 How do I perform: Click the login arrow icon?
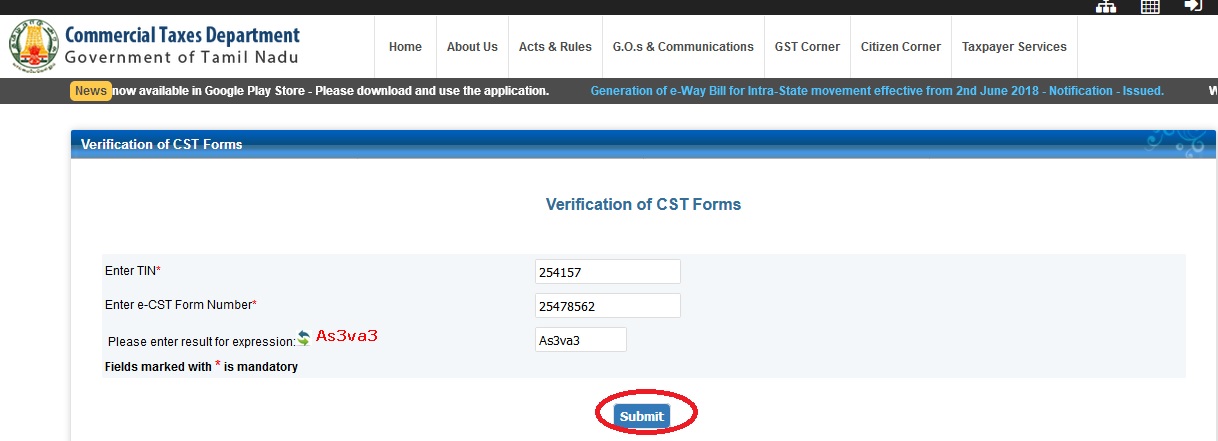click(x=1192, y=6)
